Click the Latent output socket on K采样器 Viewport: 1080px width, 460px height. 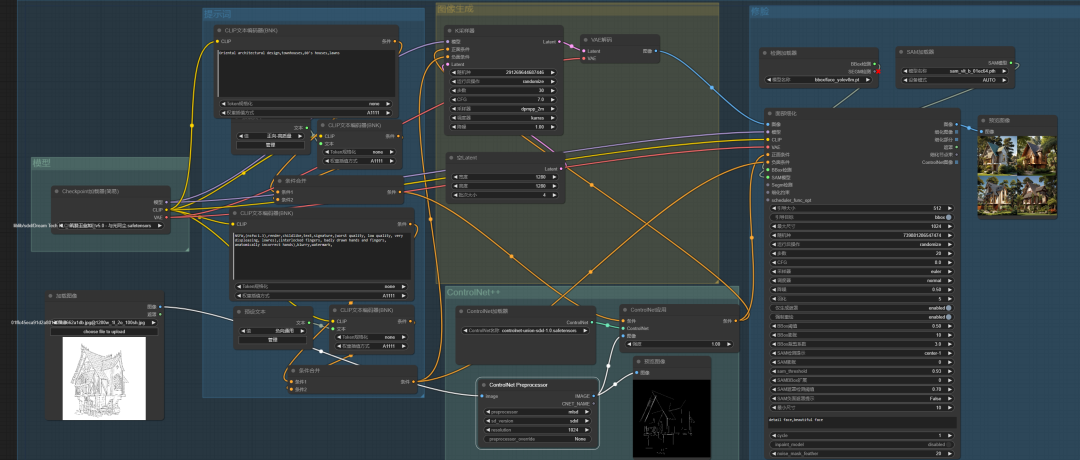(x=559, y=42)
